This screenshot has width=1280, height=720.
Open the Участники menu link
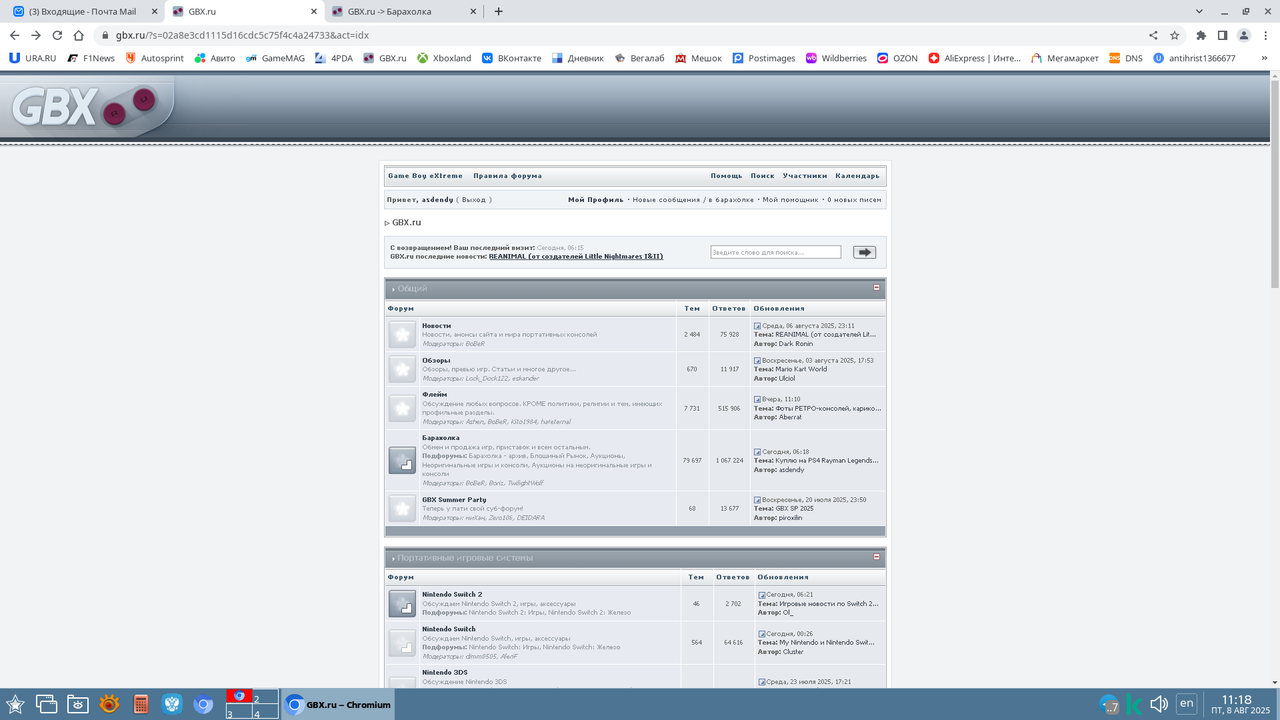click(805, 176)
